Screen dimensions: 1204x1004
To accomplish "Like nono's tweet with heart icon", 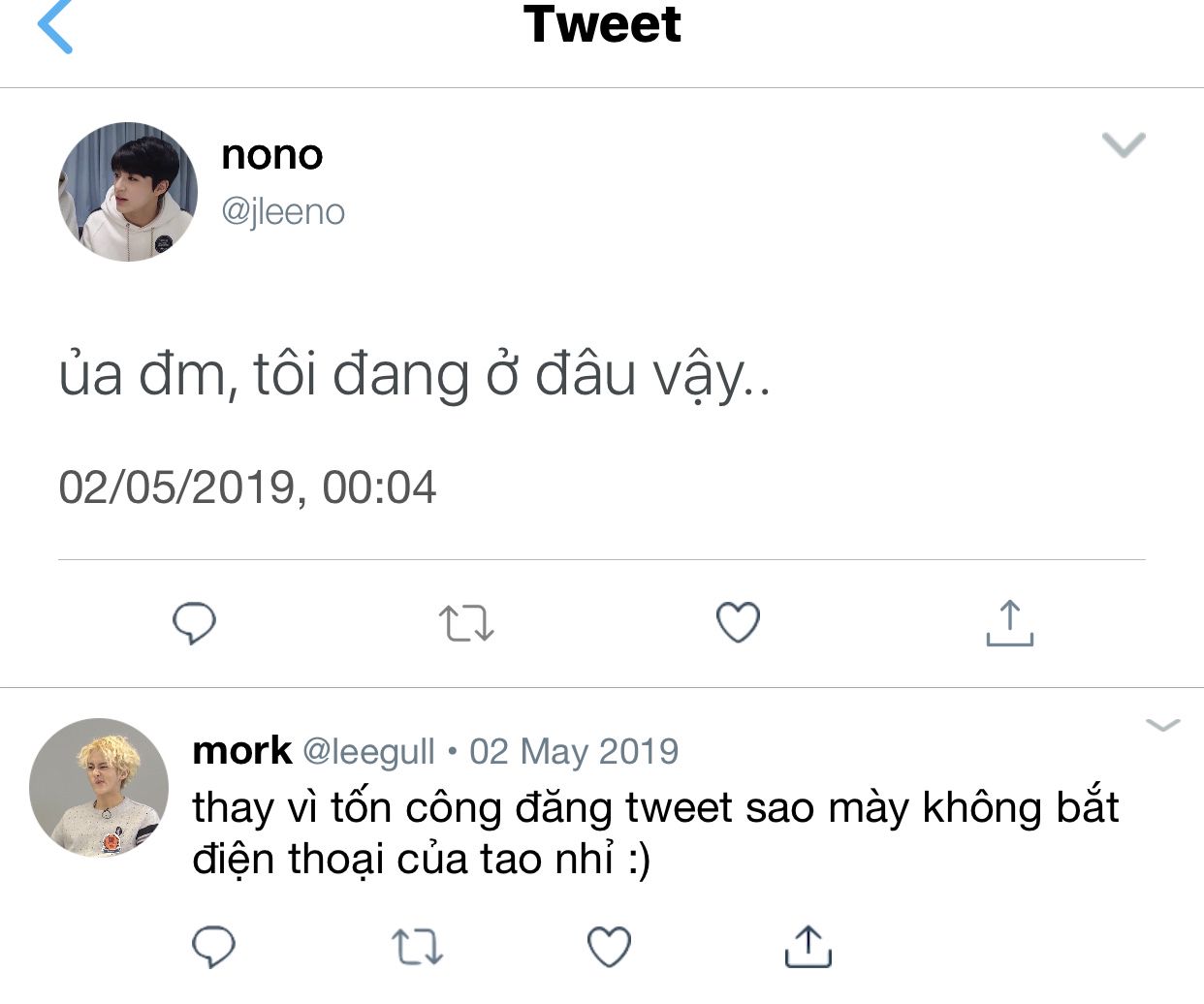I will tap(738, 623).
